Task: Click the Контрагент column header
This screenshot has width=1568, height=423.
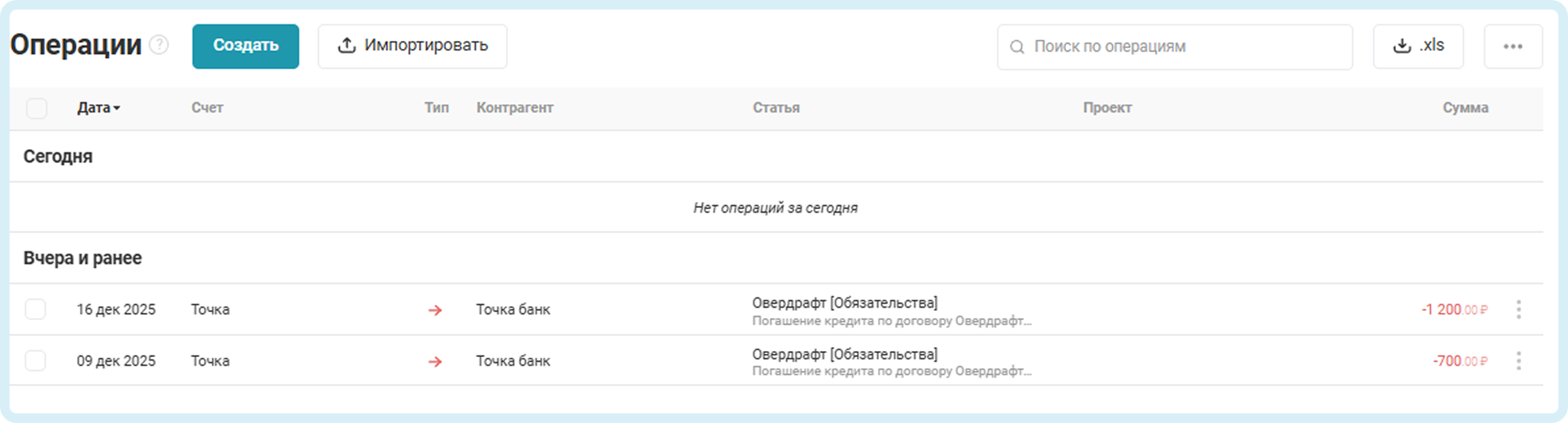Action: tap(514, 108)
